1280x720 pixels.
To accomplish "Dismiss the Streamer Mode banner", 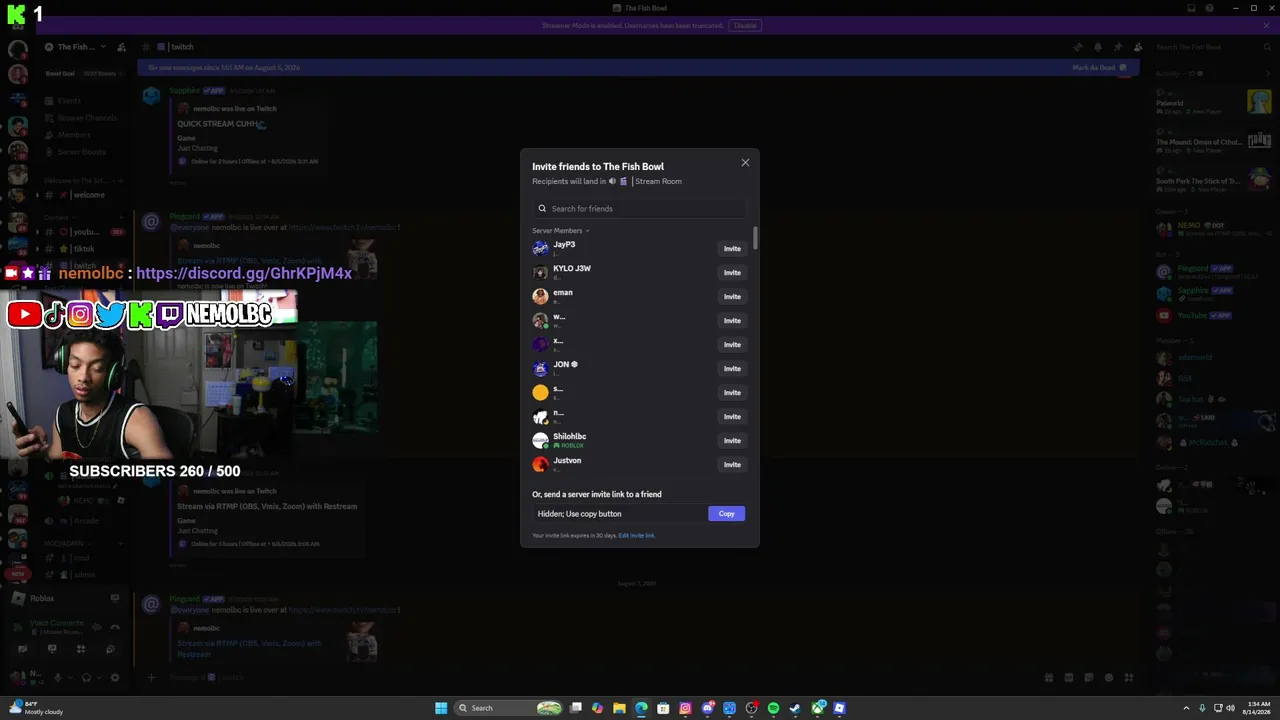I will pyautogui.click(x=1266, y=25).
